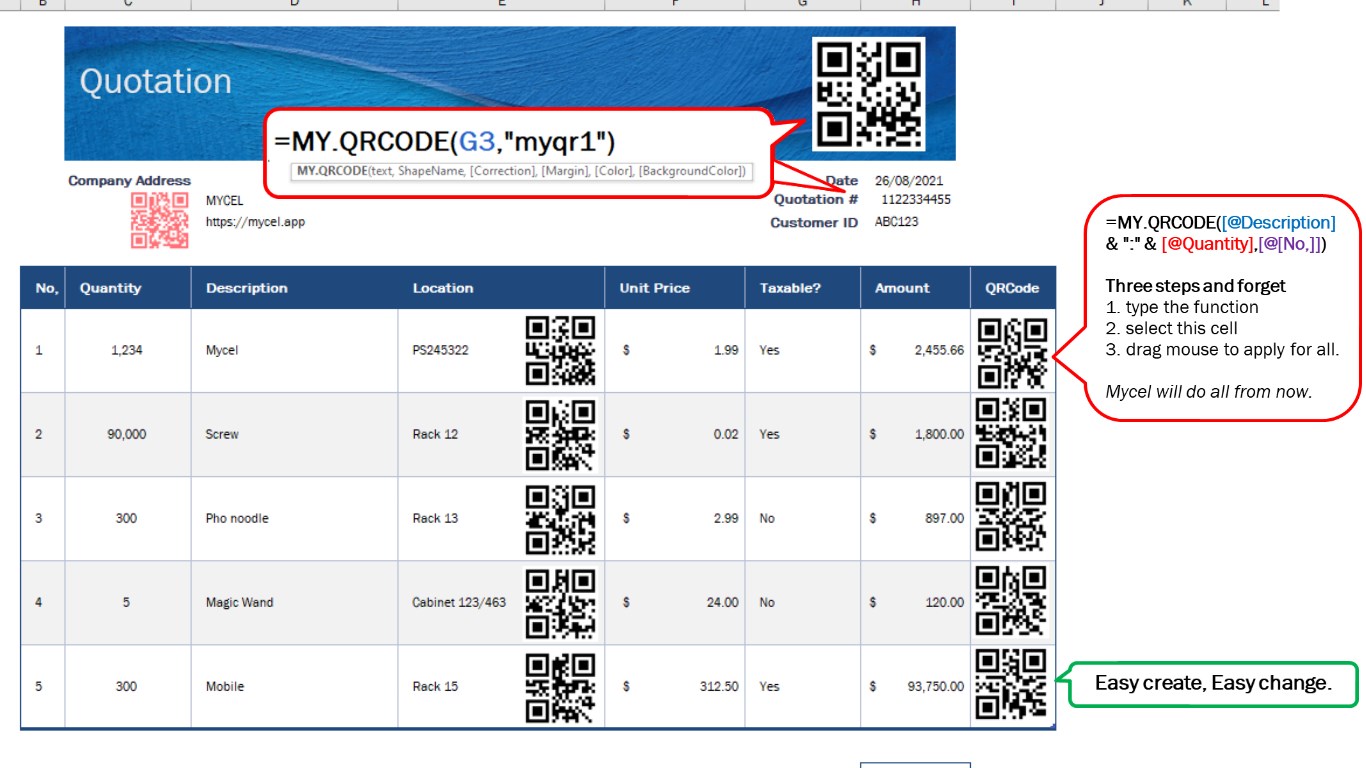Click the QRCode column header
This screenshot has height=768, width=1366.
pyautogui.click(x=1013, y=288)
